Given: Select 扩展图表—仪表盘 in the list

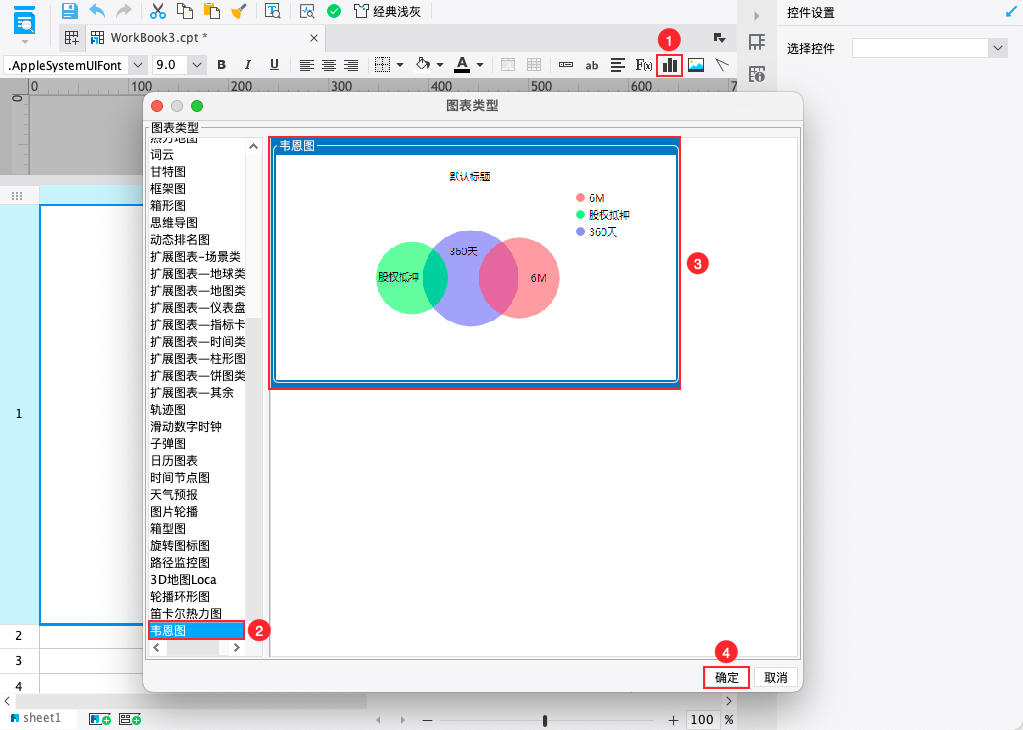Looking at the screenshot, I should point(197,307).
